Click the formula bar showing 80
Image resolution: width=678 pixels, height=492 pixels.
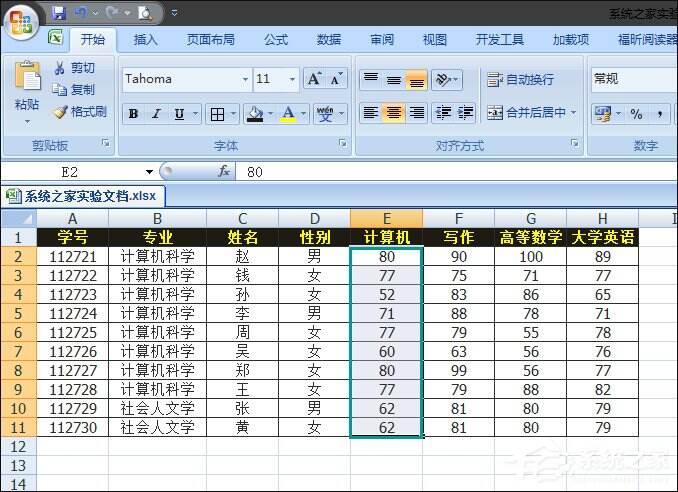[x=457, y=172]
